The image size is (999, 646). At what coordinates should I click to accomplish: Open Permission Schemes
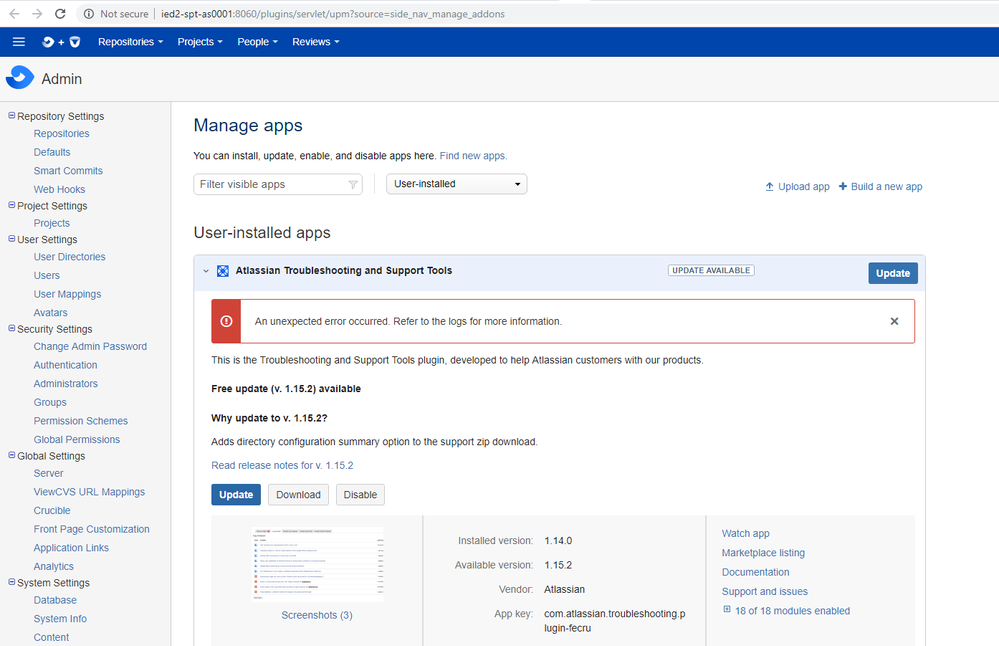80,421
